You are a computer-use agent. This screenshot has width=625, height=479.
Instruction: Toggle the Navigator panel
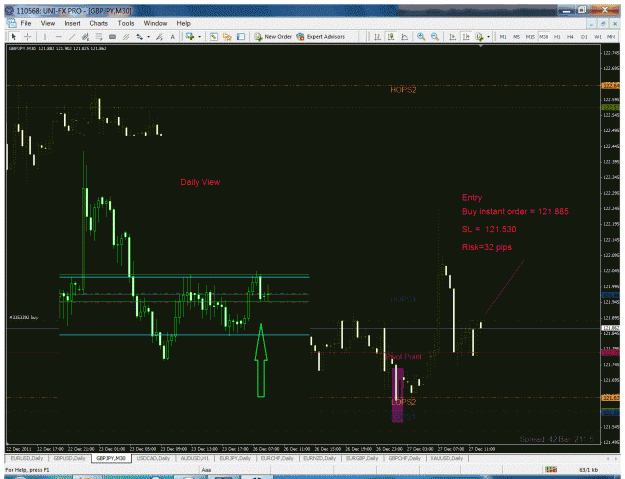tap(227, 37)
